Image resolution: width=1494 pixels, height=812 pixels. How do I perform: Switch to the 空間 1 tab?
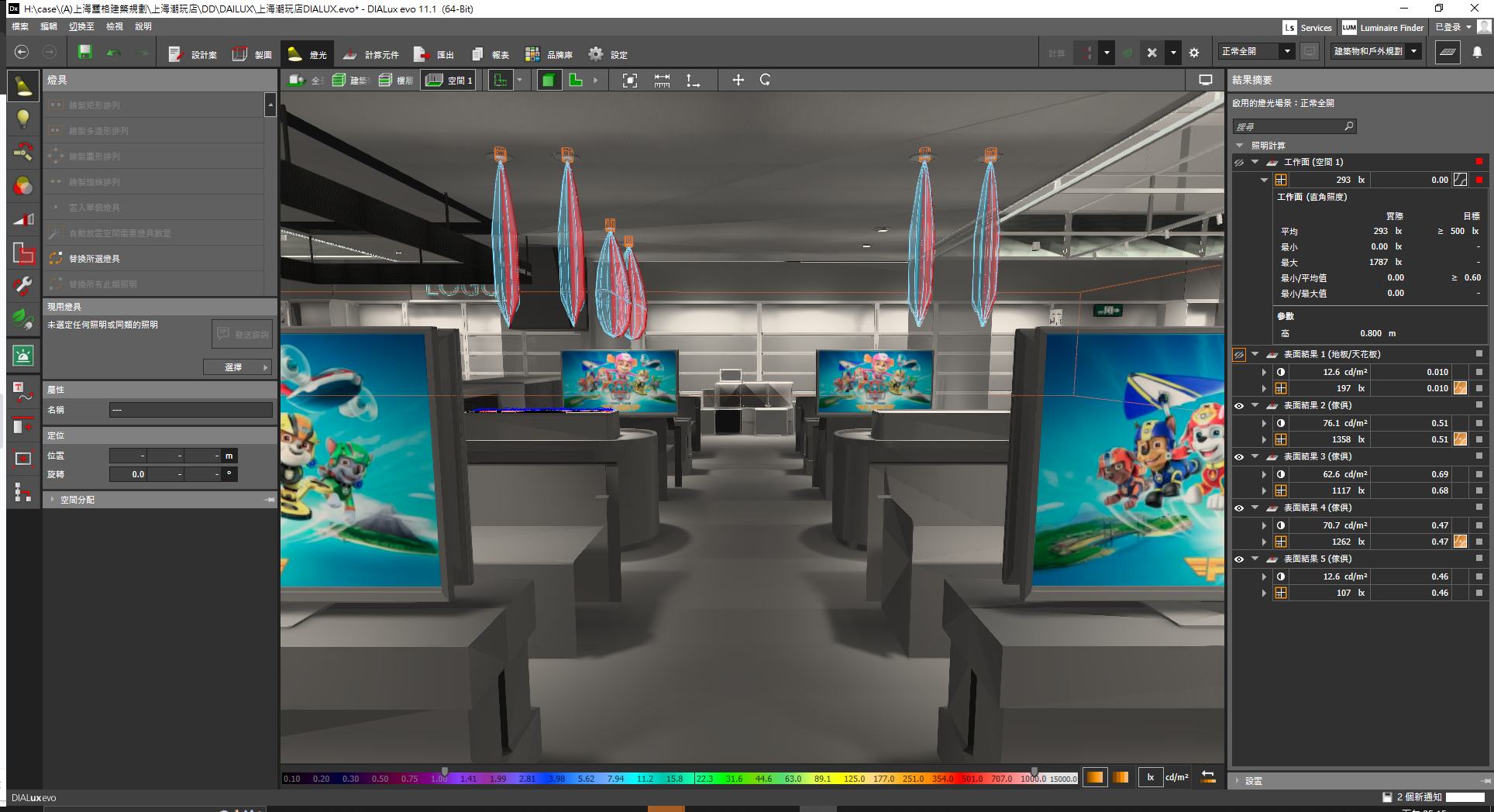(x=448, y=79)
